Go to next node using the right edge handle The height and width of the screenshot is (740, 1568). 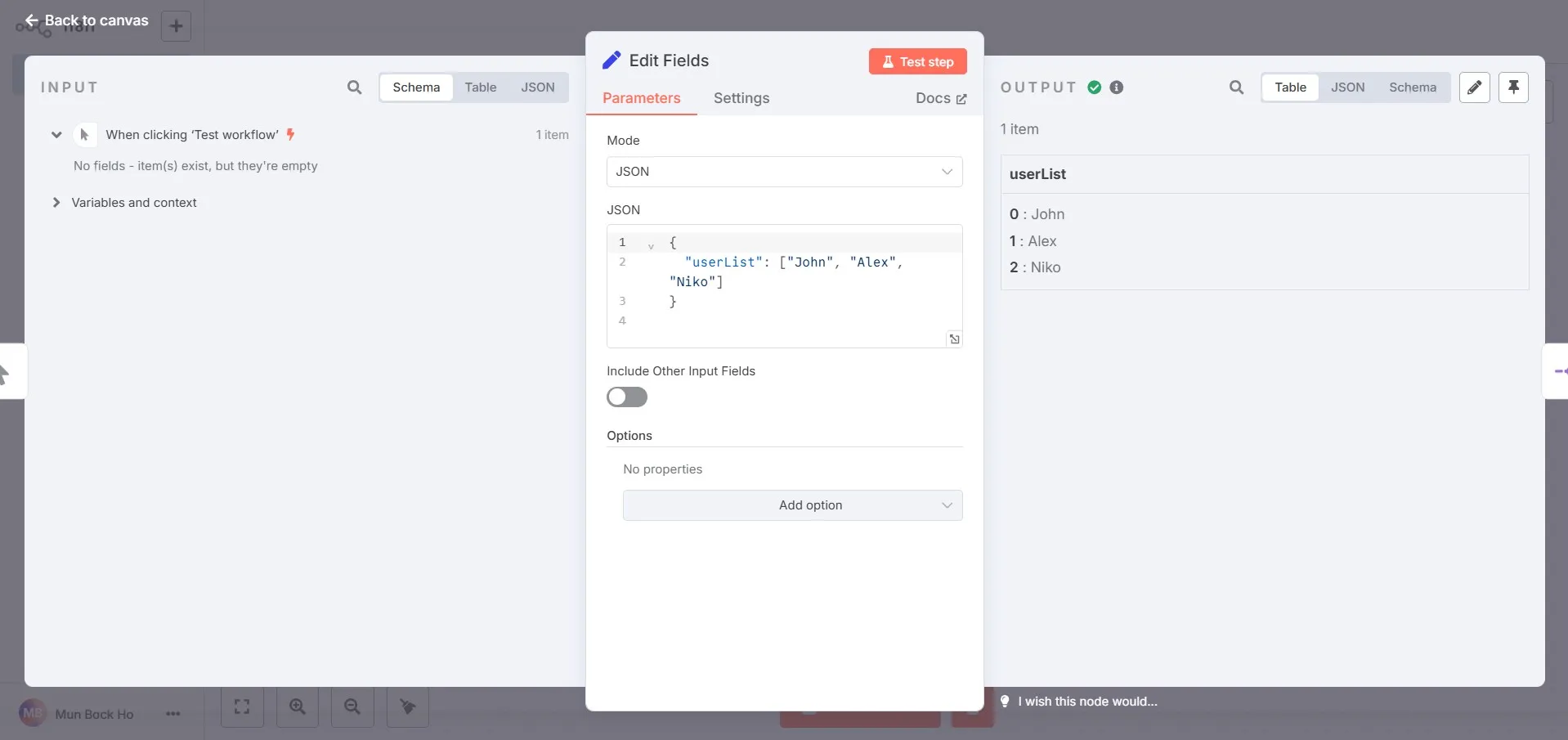[x=1557, y=371]
